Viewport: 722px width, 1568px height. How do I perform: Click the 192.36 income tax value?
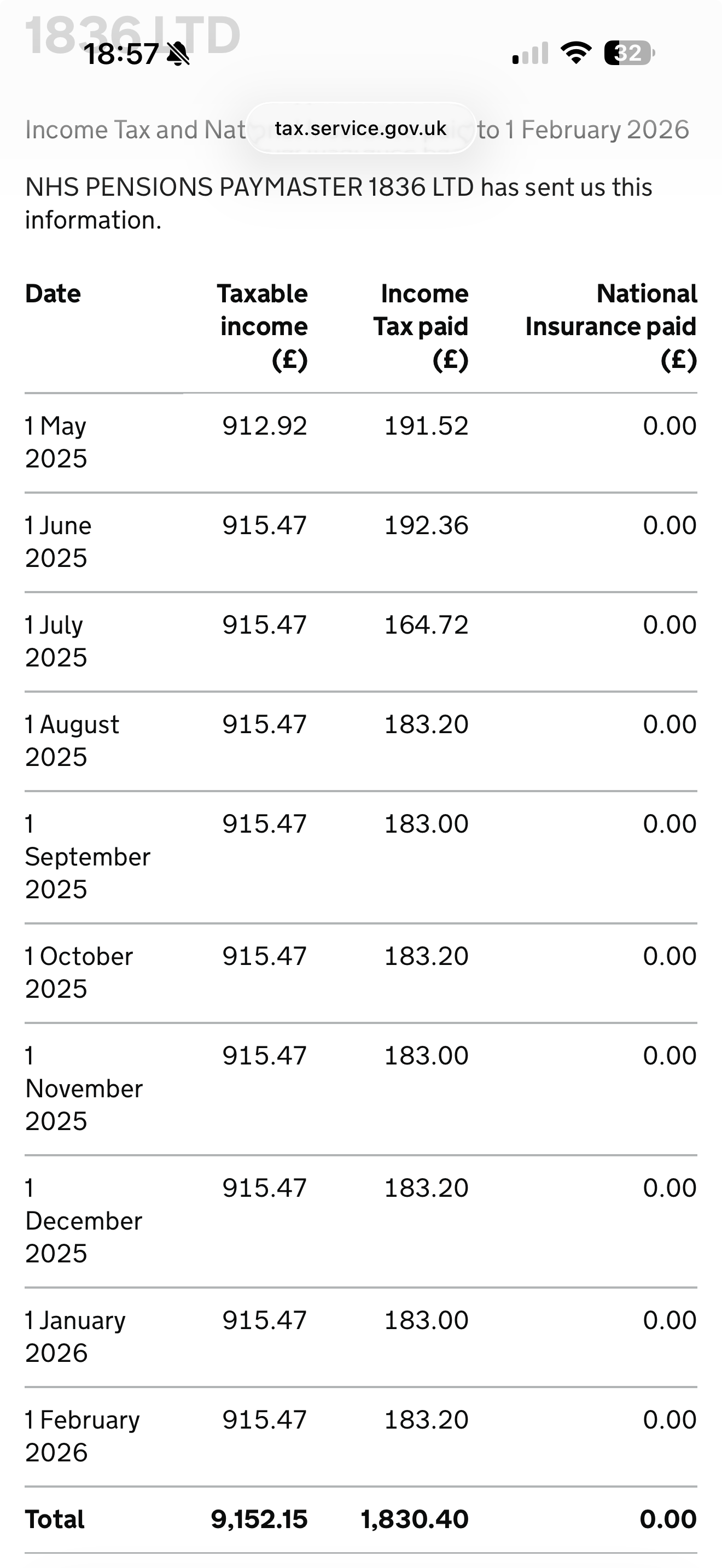[426, 525]
